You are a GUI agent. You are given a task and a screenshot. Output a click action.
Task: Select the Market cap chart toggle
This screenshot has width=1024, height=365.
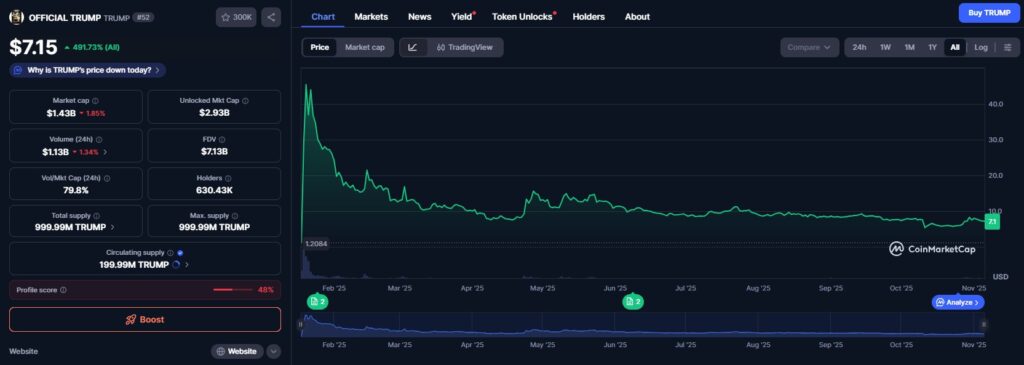tap(364, 47)
